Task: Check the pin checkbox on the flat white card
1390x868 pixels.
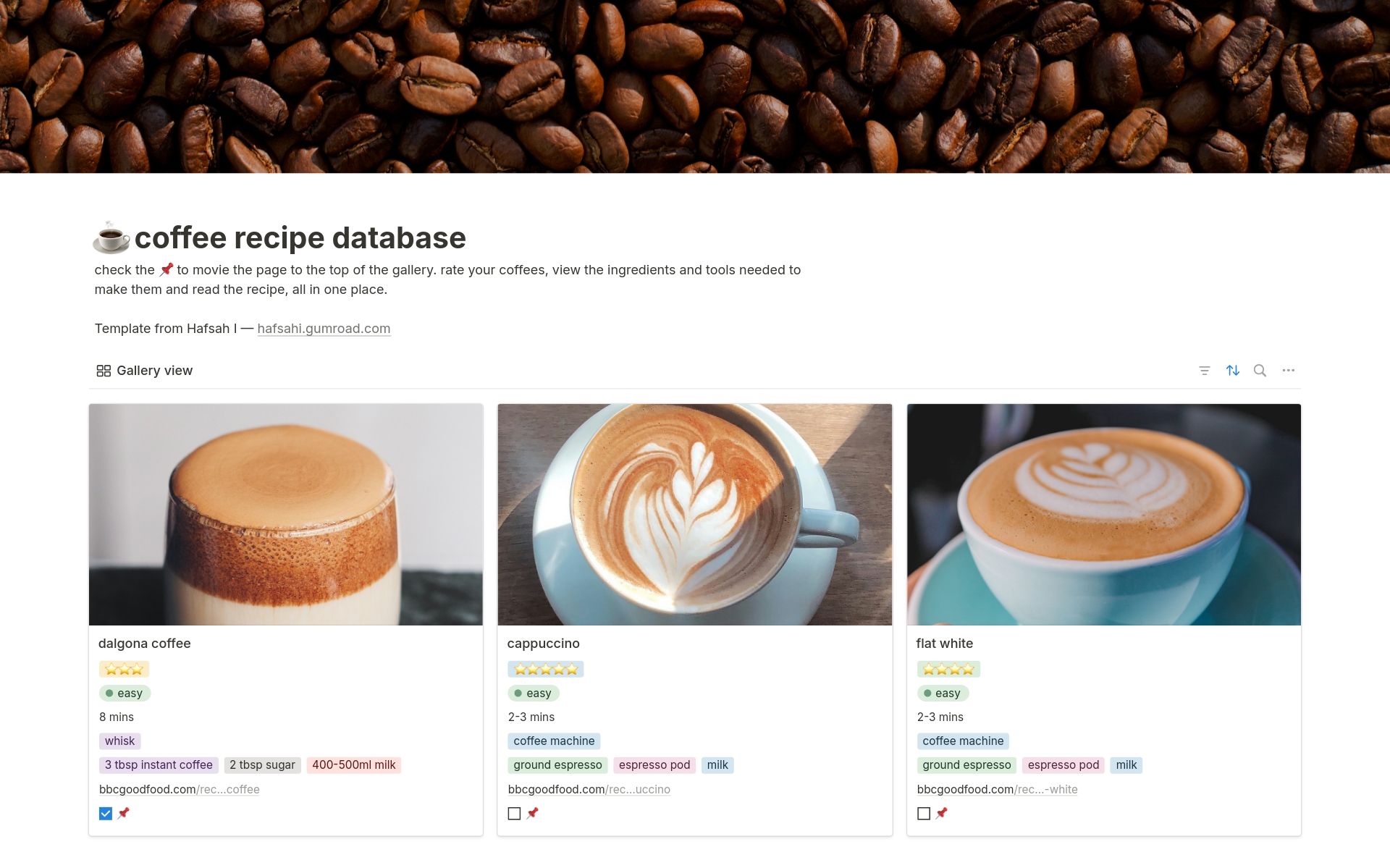Action: (x=923, y=813)
